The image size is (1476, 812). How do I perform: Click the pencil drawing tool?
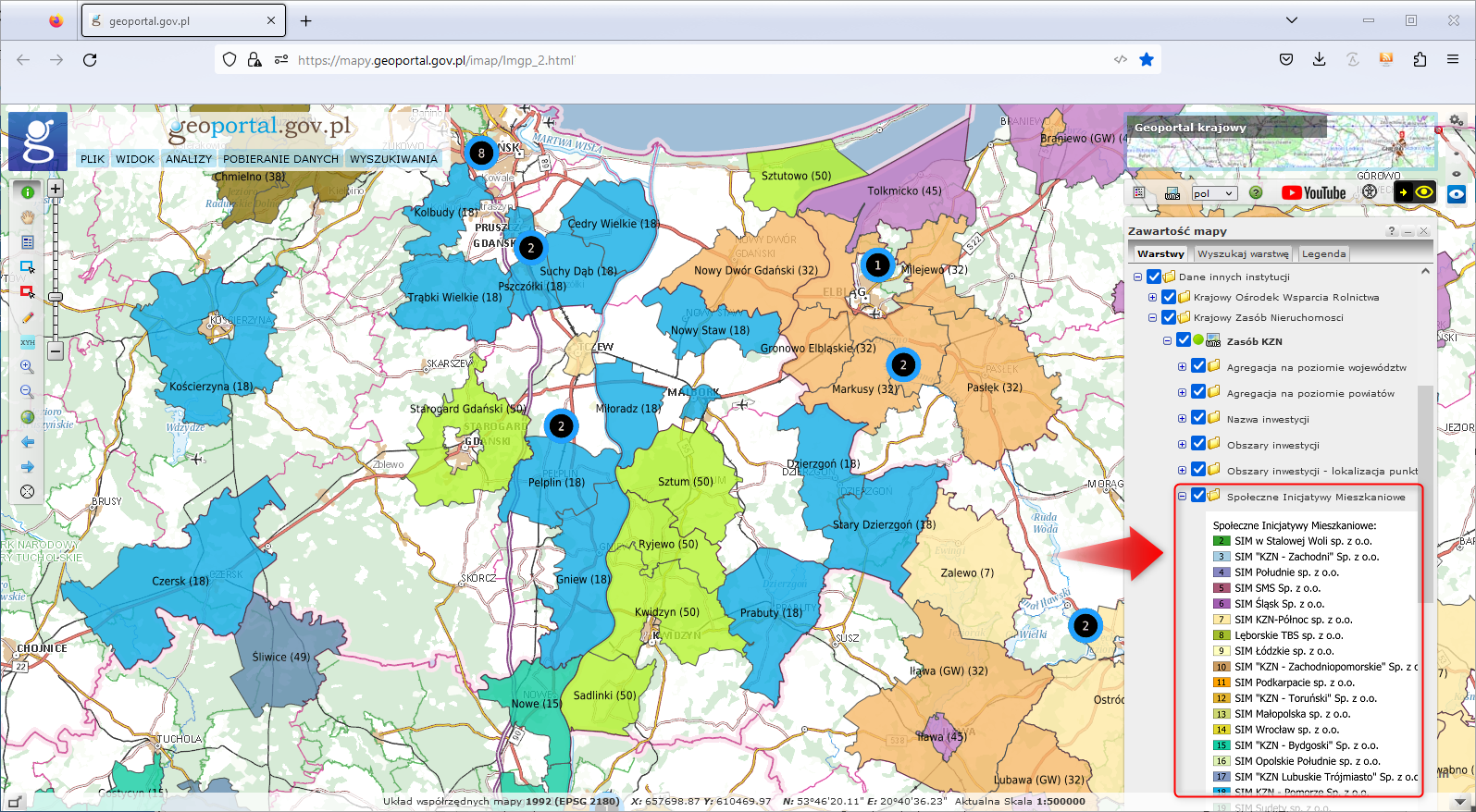(x=28, y=317)
